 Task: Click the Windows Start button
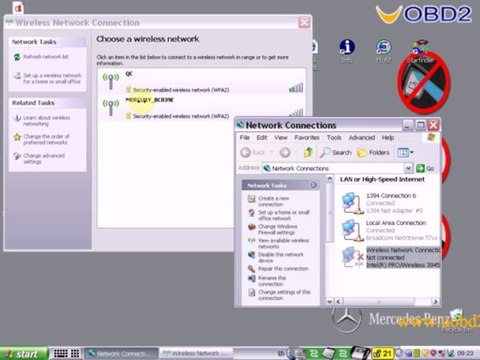point(23,353)
